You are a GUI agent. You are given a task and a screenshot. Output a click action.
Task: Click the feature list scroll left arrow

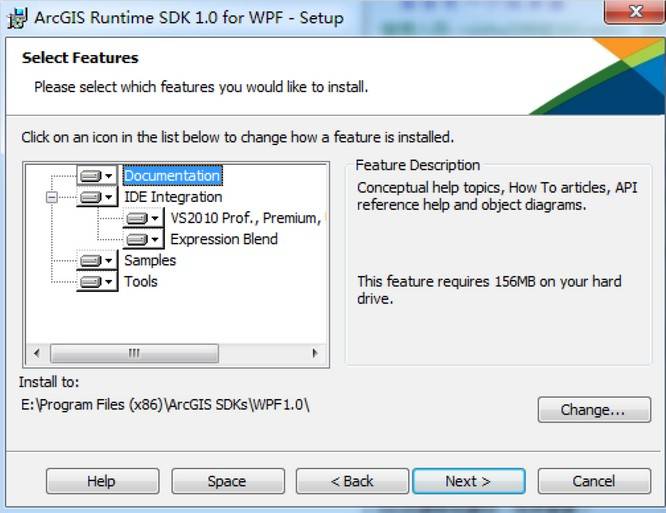point(37,353)
